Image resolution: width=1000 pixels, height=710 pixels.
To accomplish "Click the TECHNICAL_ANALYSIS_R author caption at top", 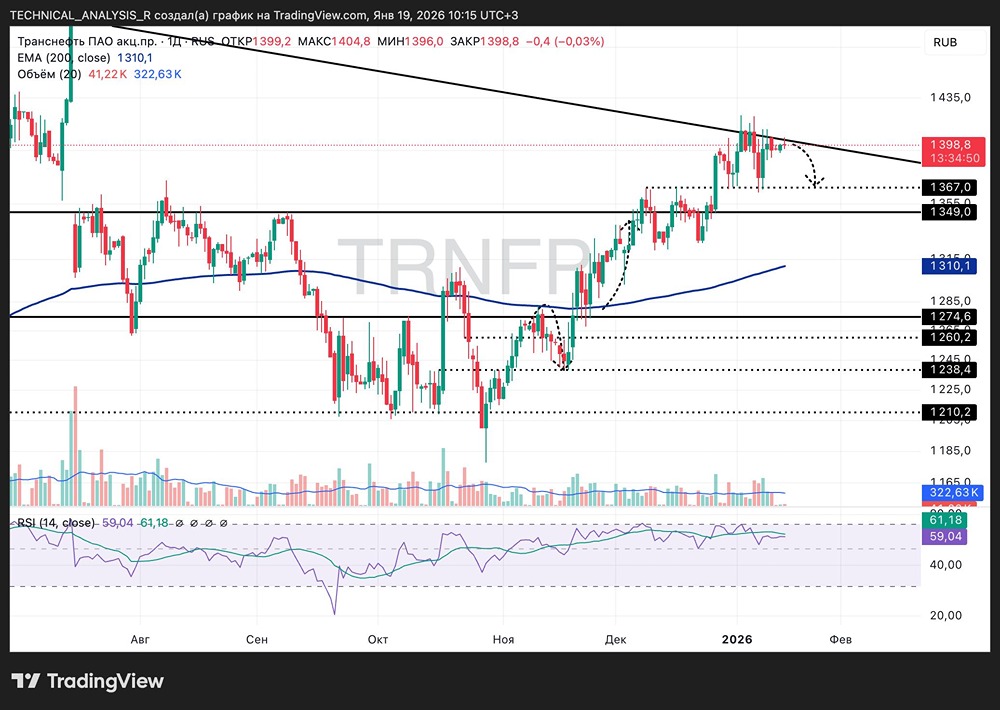I will click(x=80, y=15).
